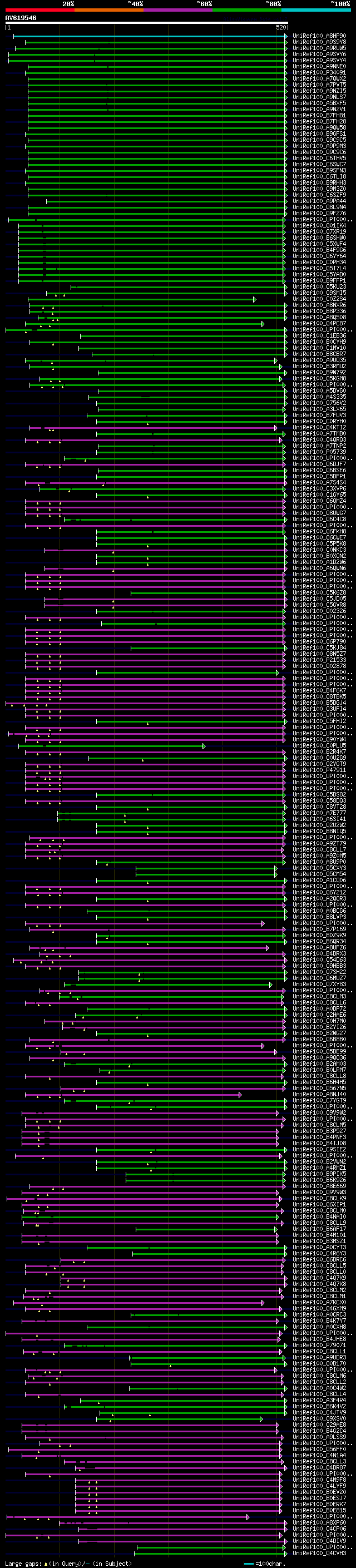Select the UniRef100_A8XP60 label
The width and height of the screenshot is (356, 1568).
click(x=319, y=1522)
